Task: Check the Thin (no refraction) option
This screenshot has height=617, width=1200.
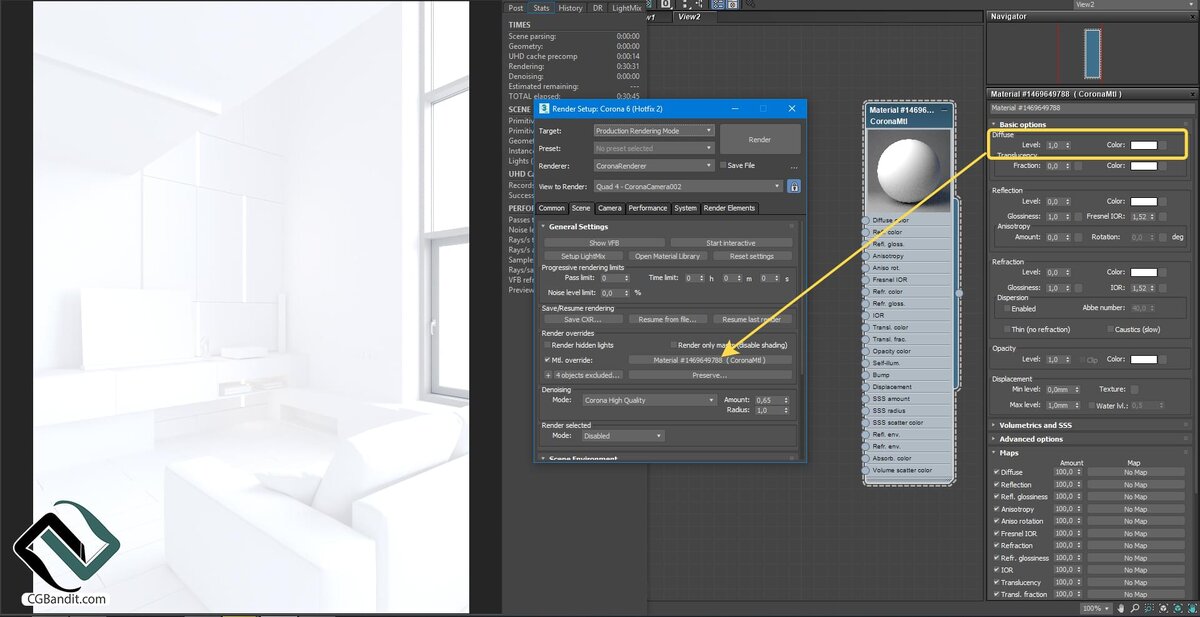Action: pos(1007,329)
